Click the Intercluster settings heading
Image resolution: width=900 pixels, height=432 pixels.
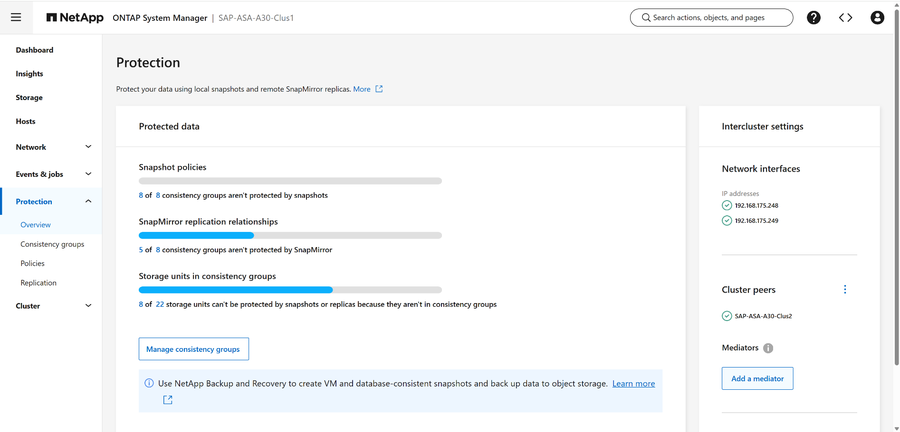pyautogui.click(x=762, y=126)
